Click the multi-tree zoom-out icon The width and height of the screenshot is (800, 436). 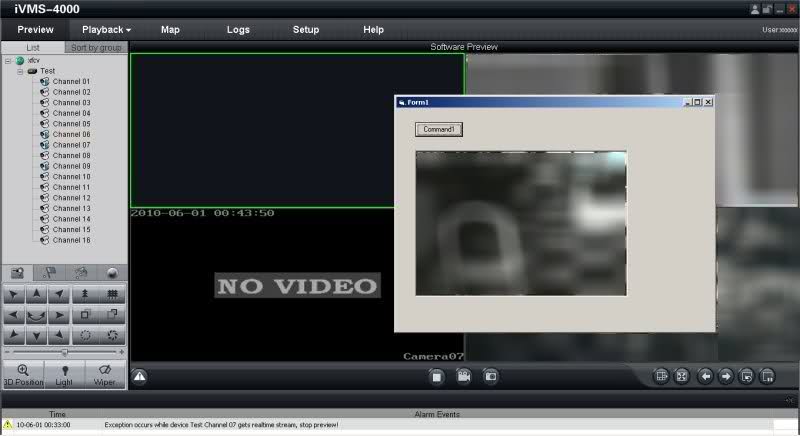coord(112,294)
